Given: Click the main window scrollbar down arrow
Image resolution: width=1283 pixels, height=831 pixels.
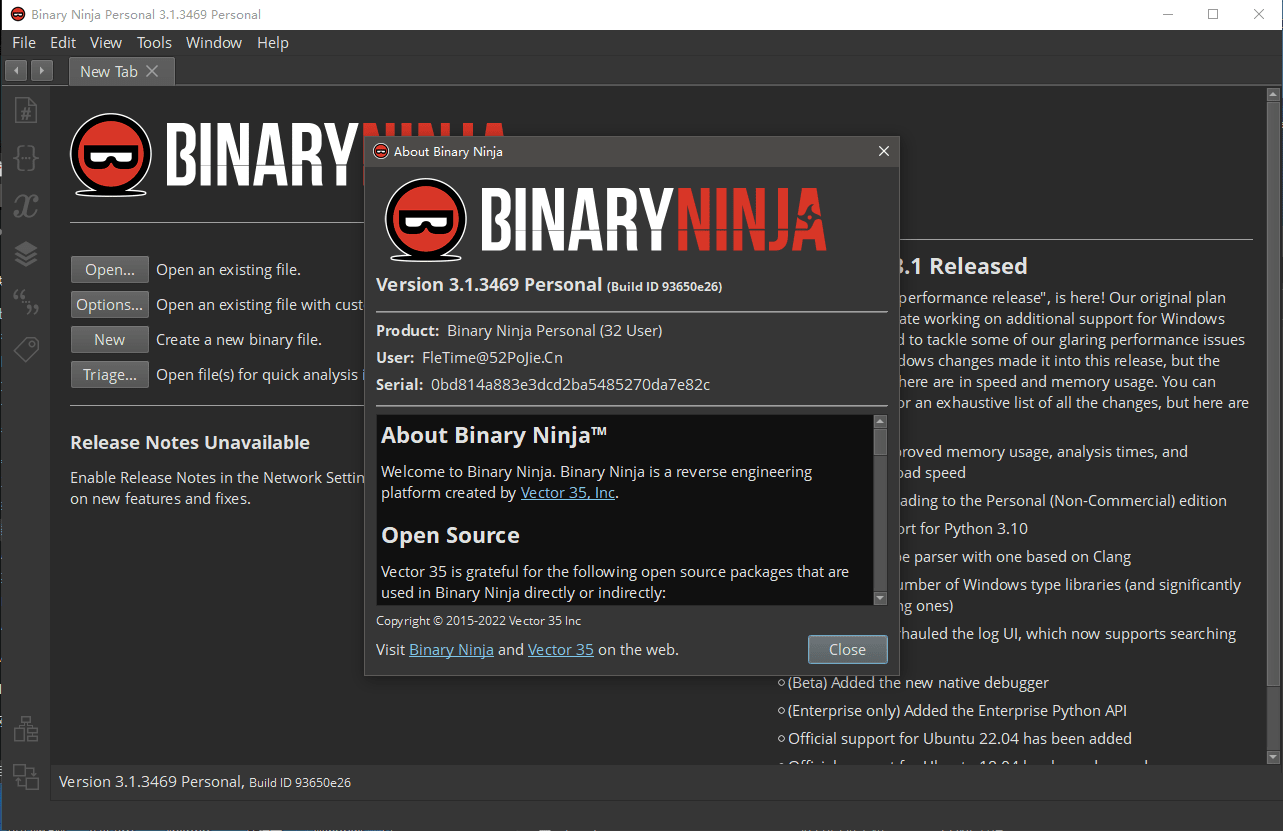Looking at the screenshot, I should click(x=1273, y=758).
